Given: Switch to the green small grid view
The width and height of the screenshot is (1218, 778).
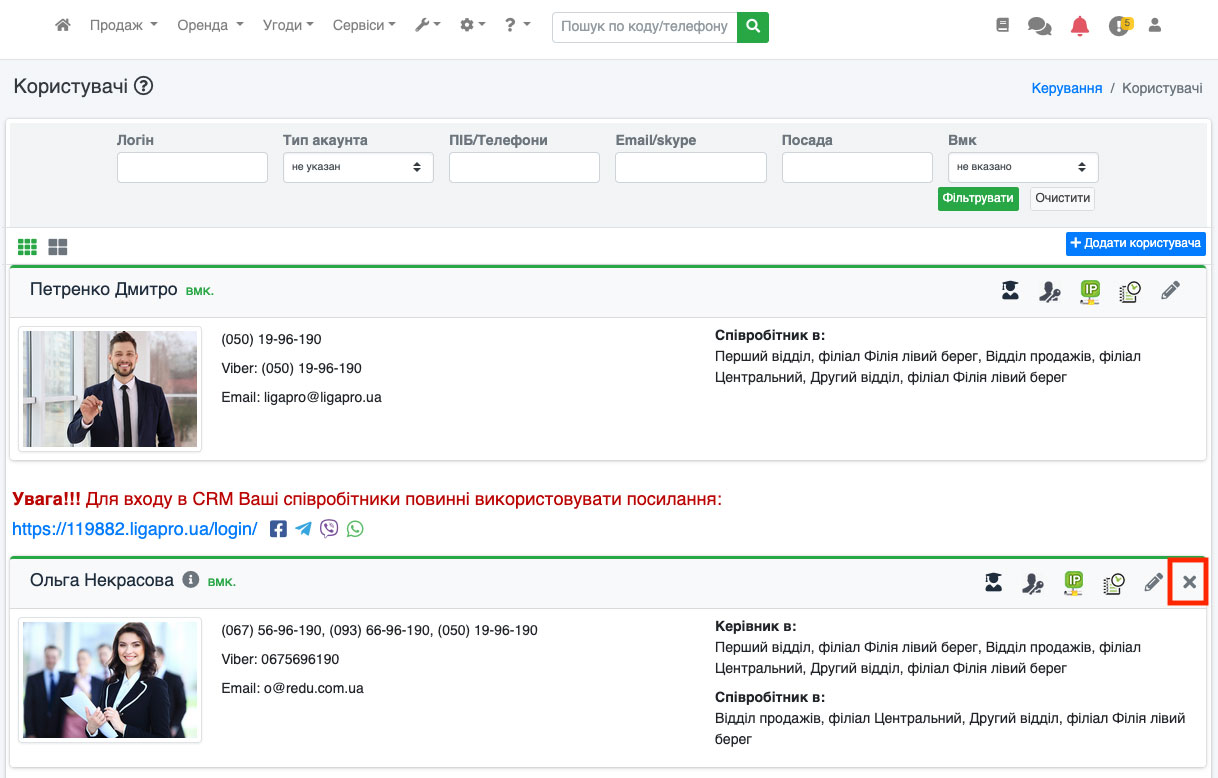Looking at the screenshot, I should [x=27, y=247].
